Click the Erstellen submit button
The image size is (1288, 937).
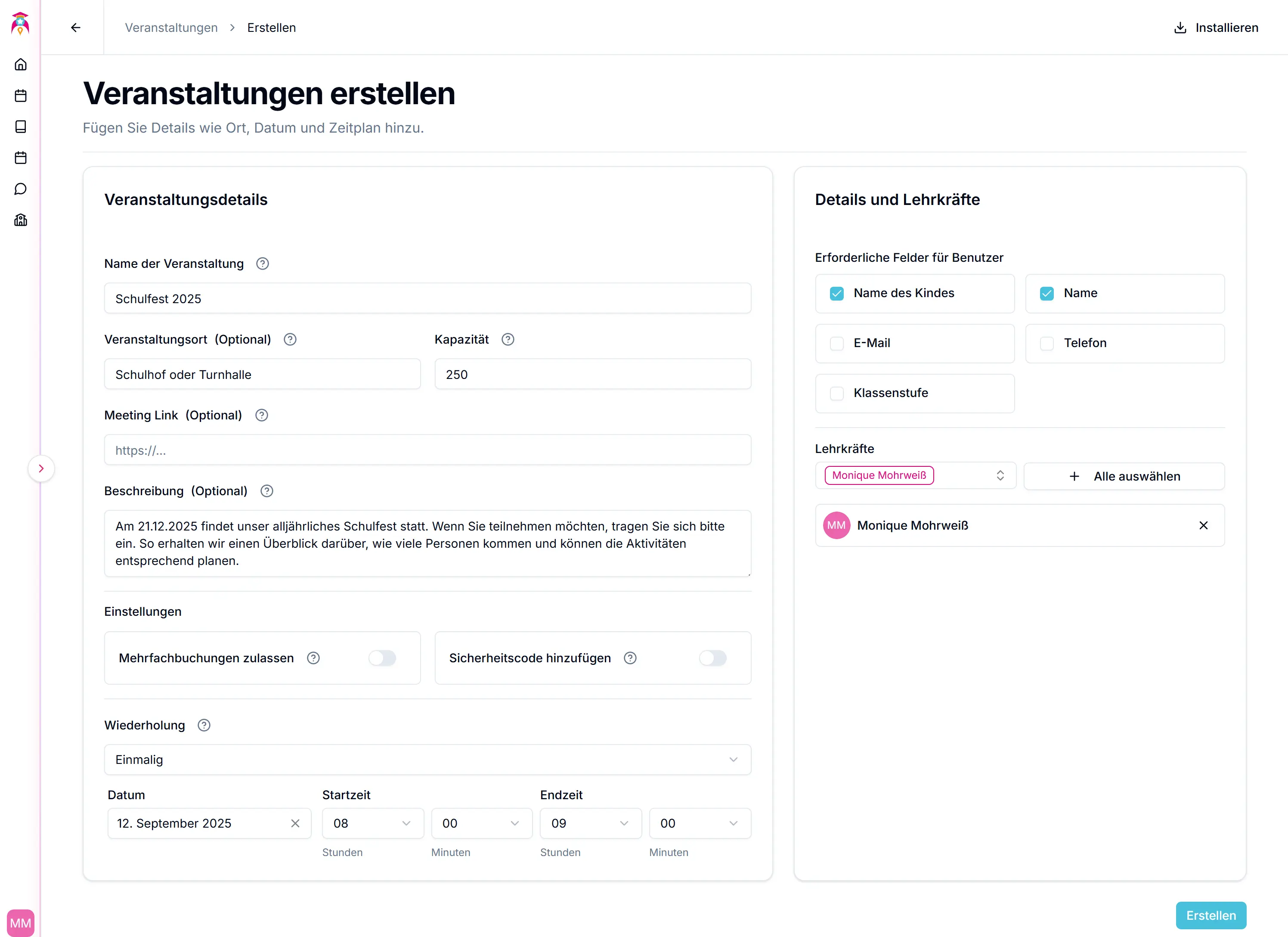pos(1210,915)
